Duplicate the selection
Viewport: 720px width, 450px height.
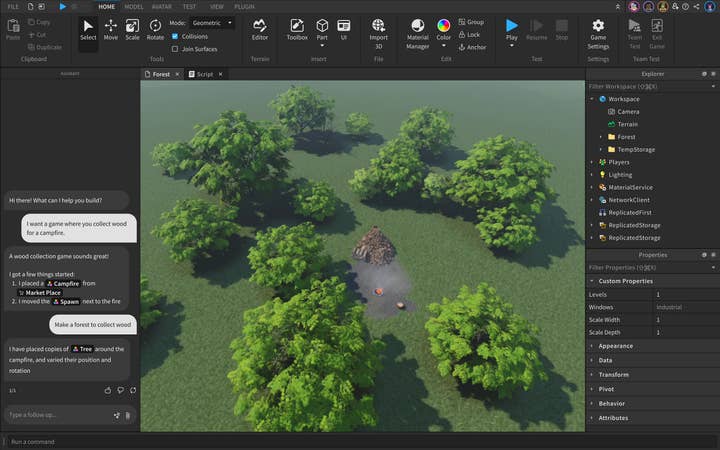pyautogui.click(x=45, y=47)
